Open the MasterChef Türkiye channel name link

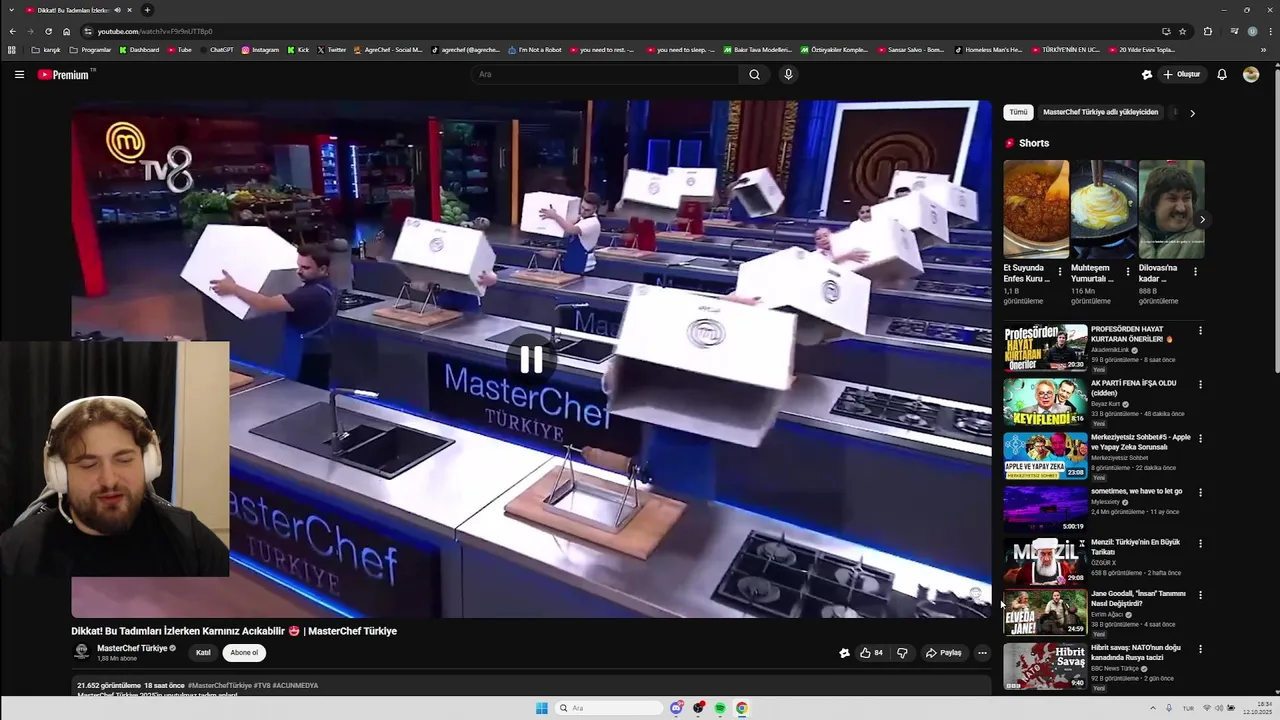point(132,648)
